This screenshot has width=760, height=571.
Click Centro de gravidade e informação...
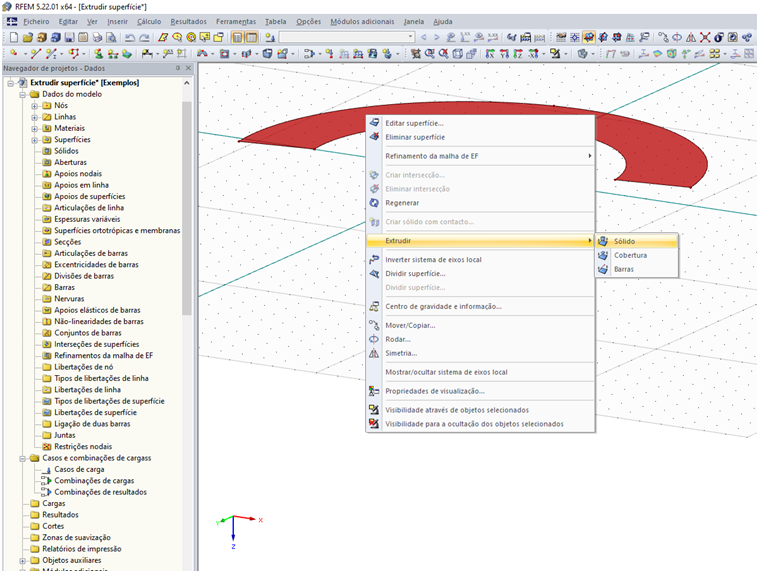pos(480,306)
